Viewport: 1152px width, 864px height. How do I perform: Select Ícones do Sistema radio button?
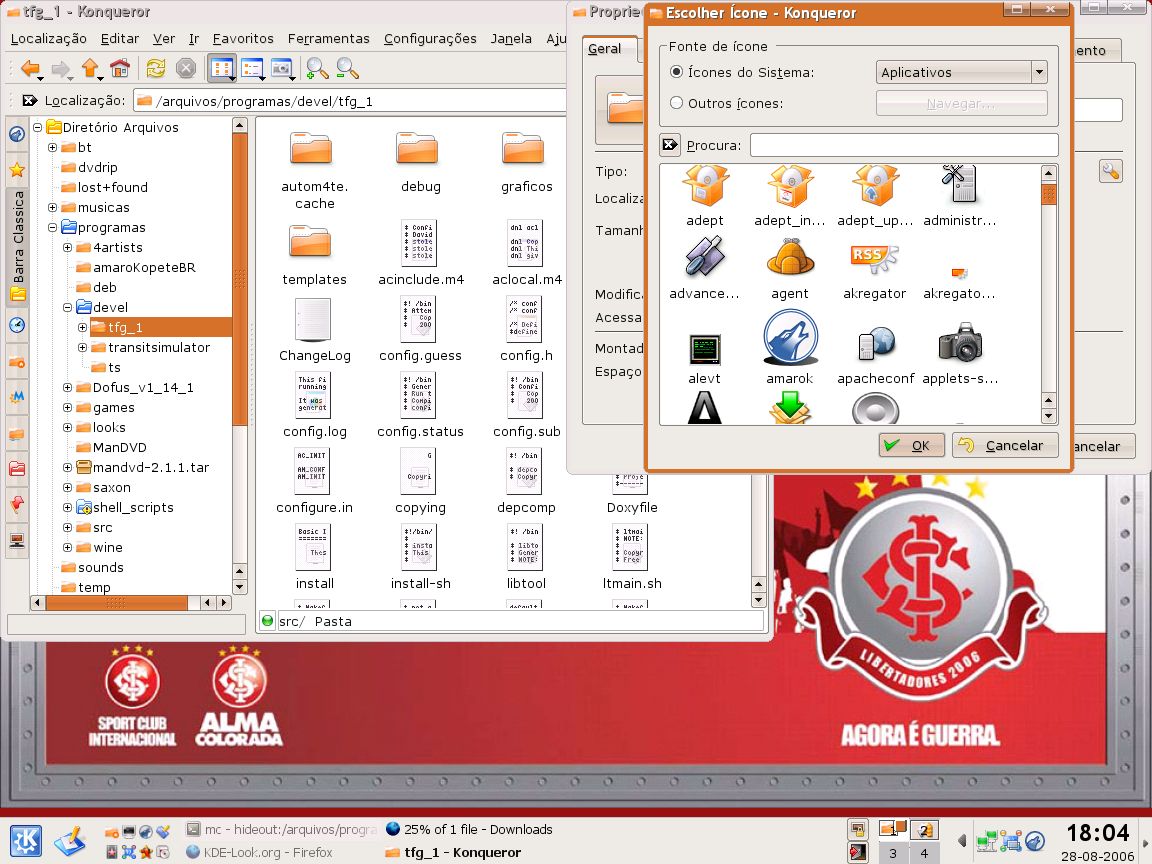[677, 72]
